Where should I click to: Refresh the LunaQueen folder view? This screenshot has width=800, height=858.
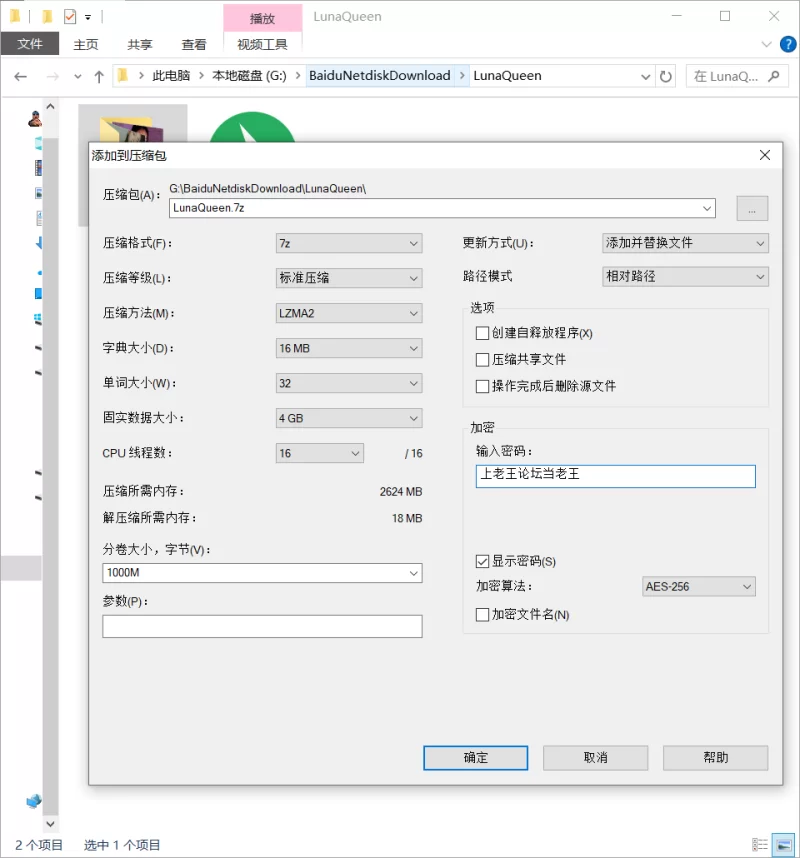point(666,76)
